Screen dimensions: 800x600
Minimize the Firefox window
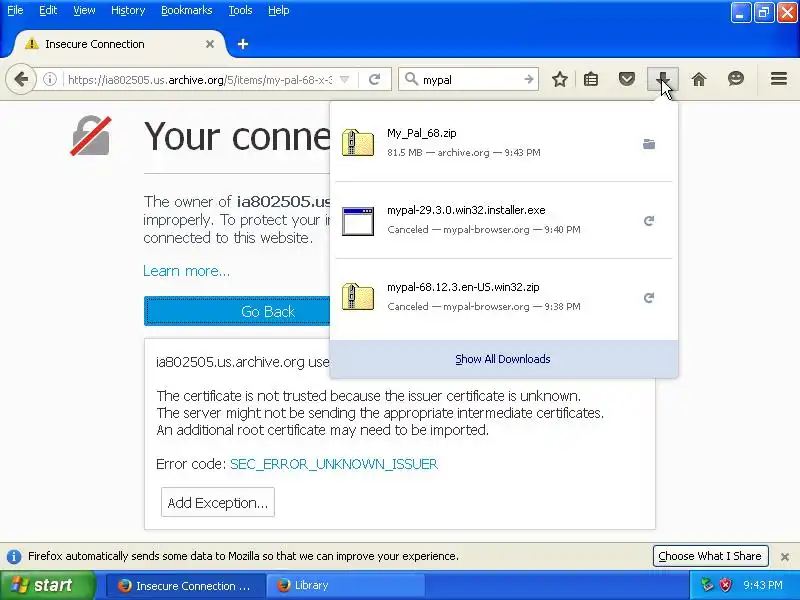tap(740, 13)
